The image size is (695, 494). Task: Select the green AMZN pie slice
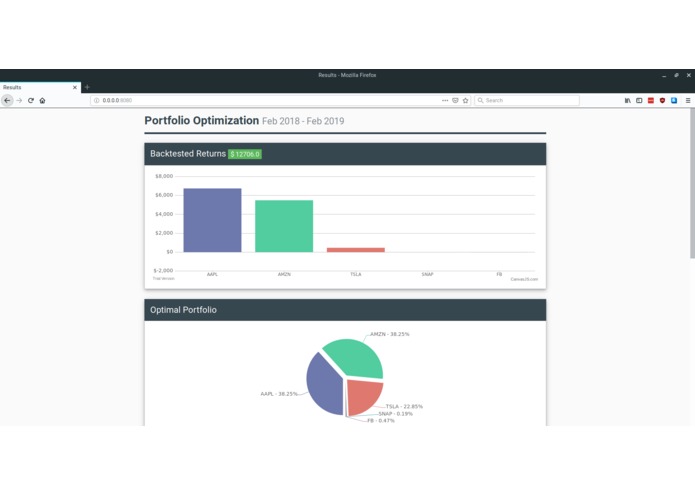pyautogui.click(x=355, y=357)
